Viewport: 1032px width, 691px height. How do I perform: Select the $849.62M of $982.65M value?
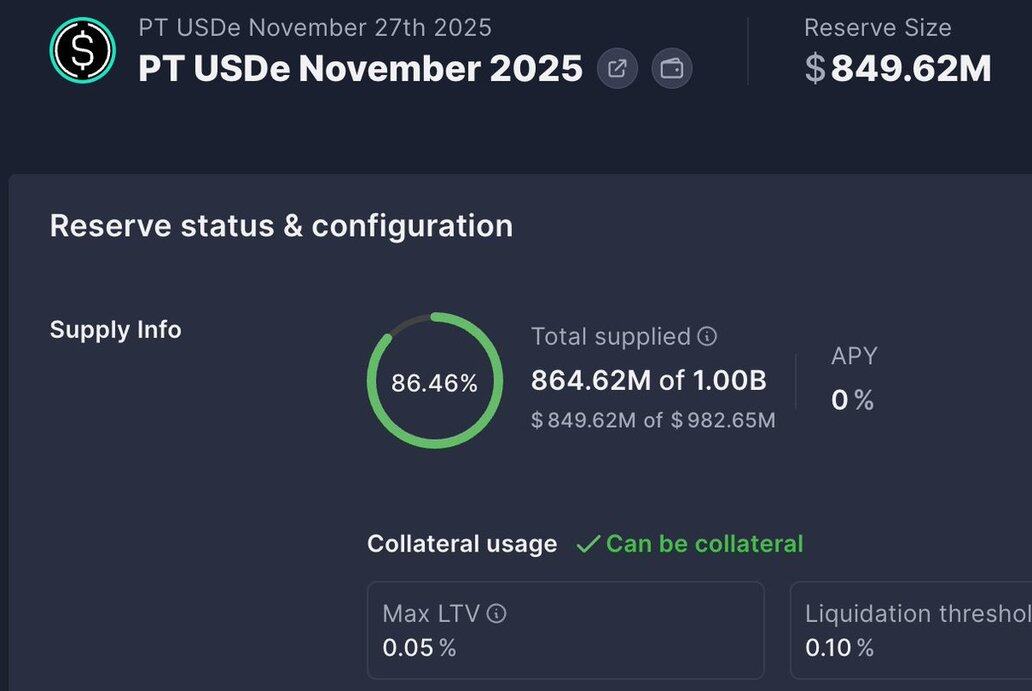pyautogui.click(x=654, y=420)
